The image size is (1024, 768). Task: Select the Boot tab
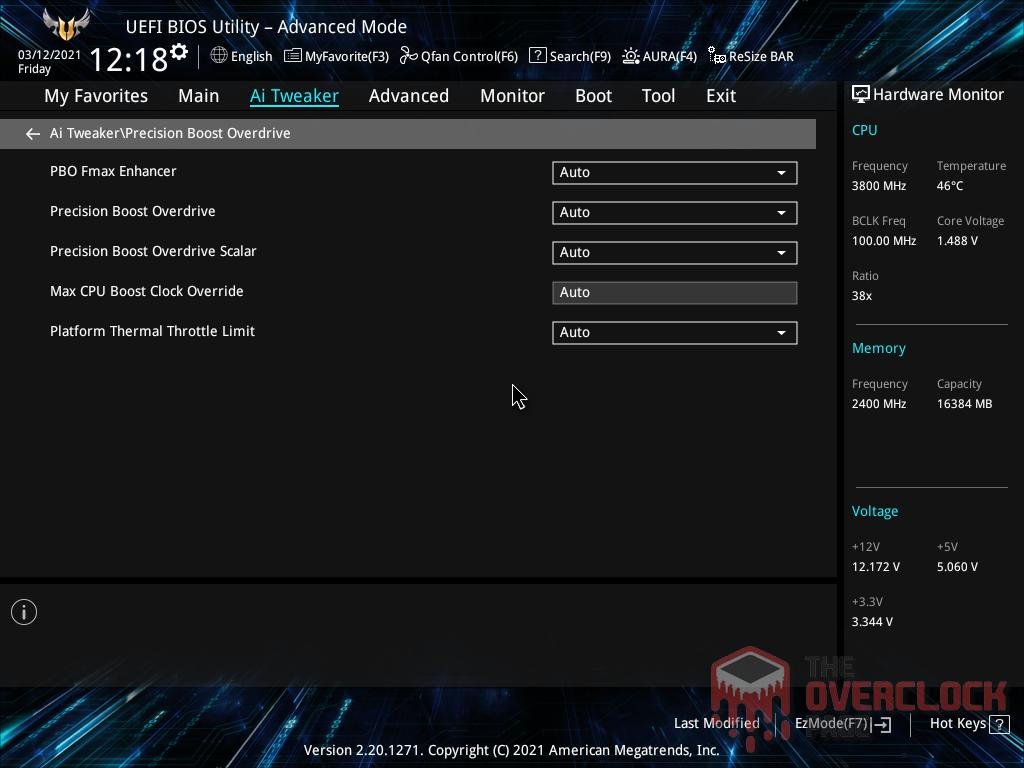(x=593, y=95)
